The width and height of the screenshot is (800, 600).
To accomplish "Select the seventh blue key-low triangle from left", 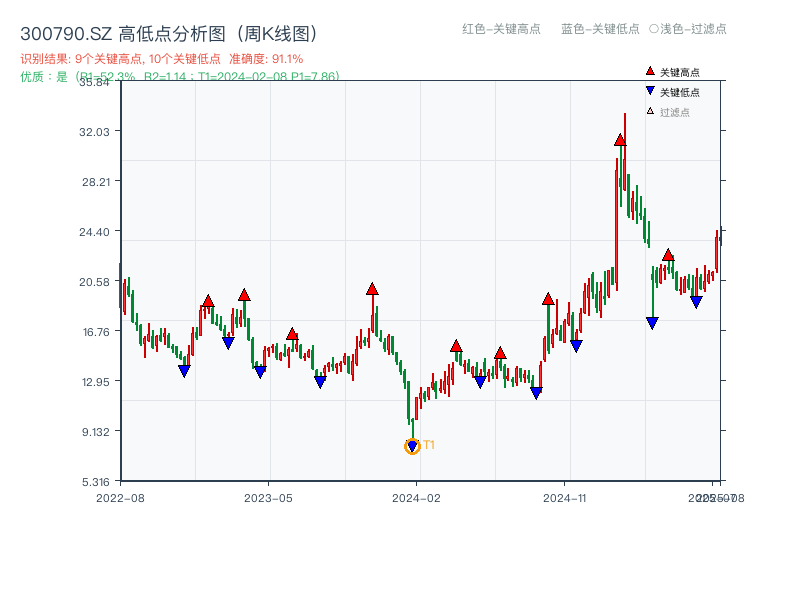I will (536, 393).
